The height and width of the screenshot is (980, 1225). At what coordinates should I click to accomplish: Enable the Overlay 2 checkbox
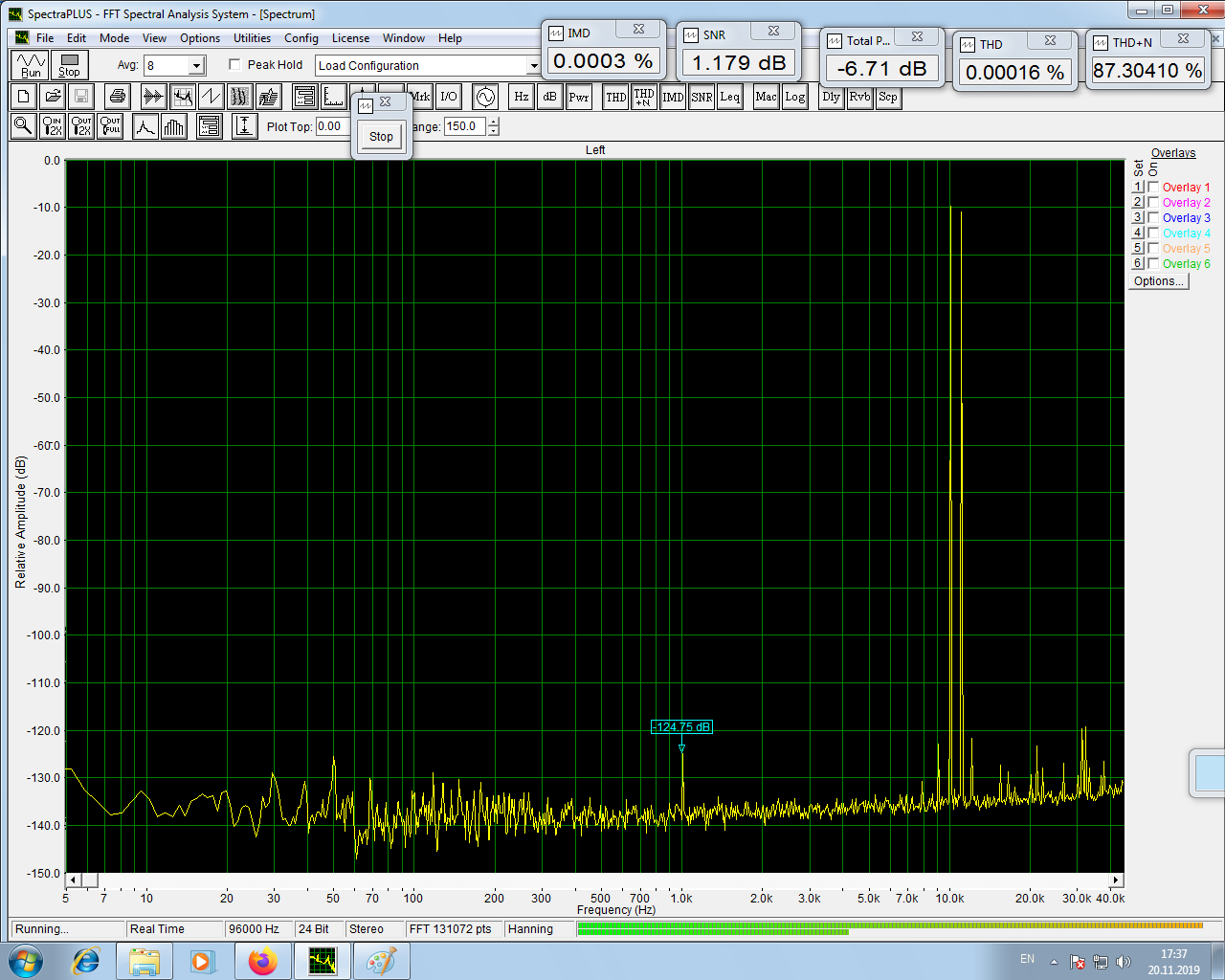coord(1154,203)
